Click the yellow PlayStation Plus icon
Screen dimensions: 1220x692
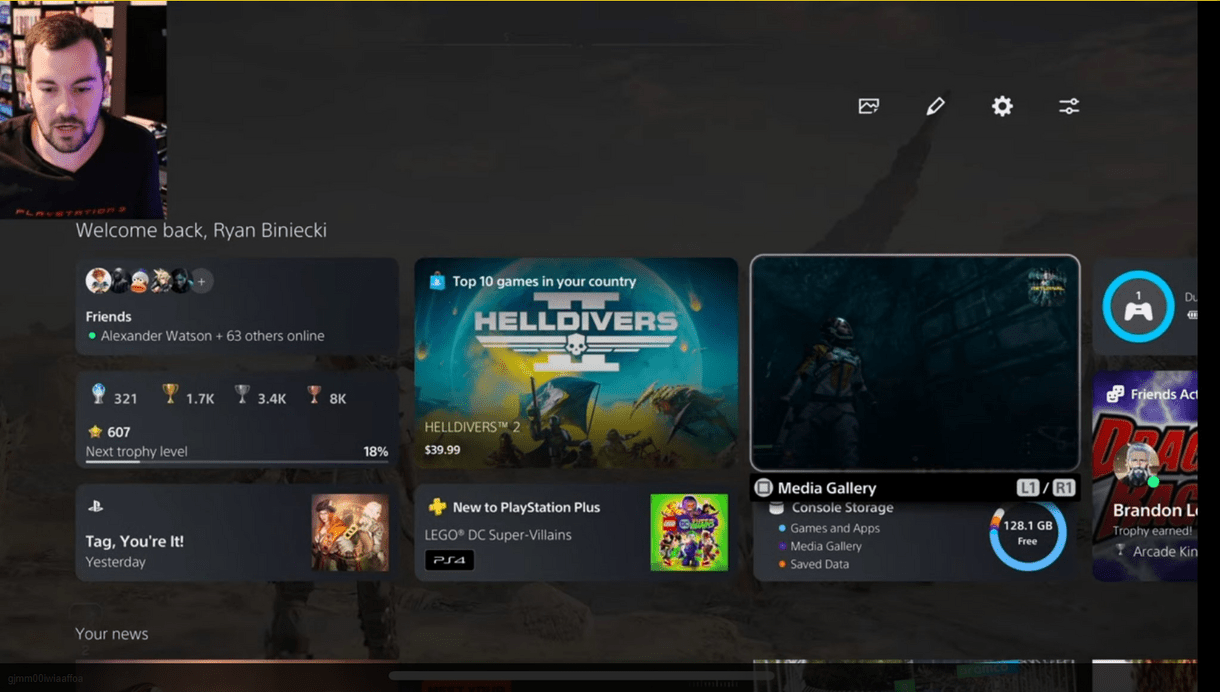pos(437,507)
